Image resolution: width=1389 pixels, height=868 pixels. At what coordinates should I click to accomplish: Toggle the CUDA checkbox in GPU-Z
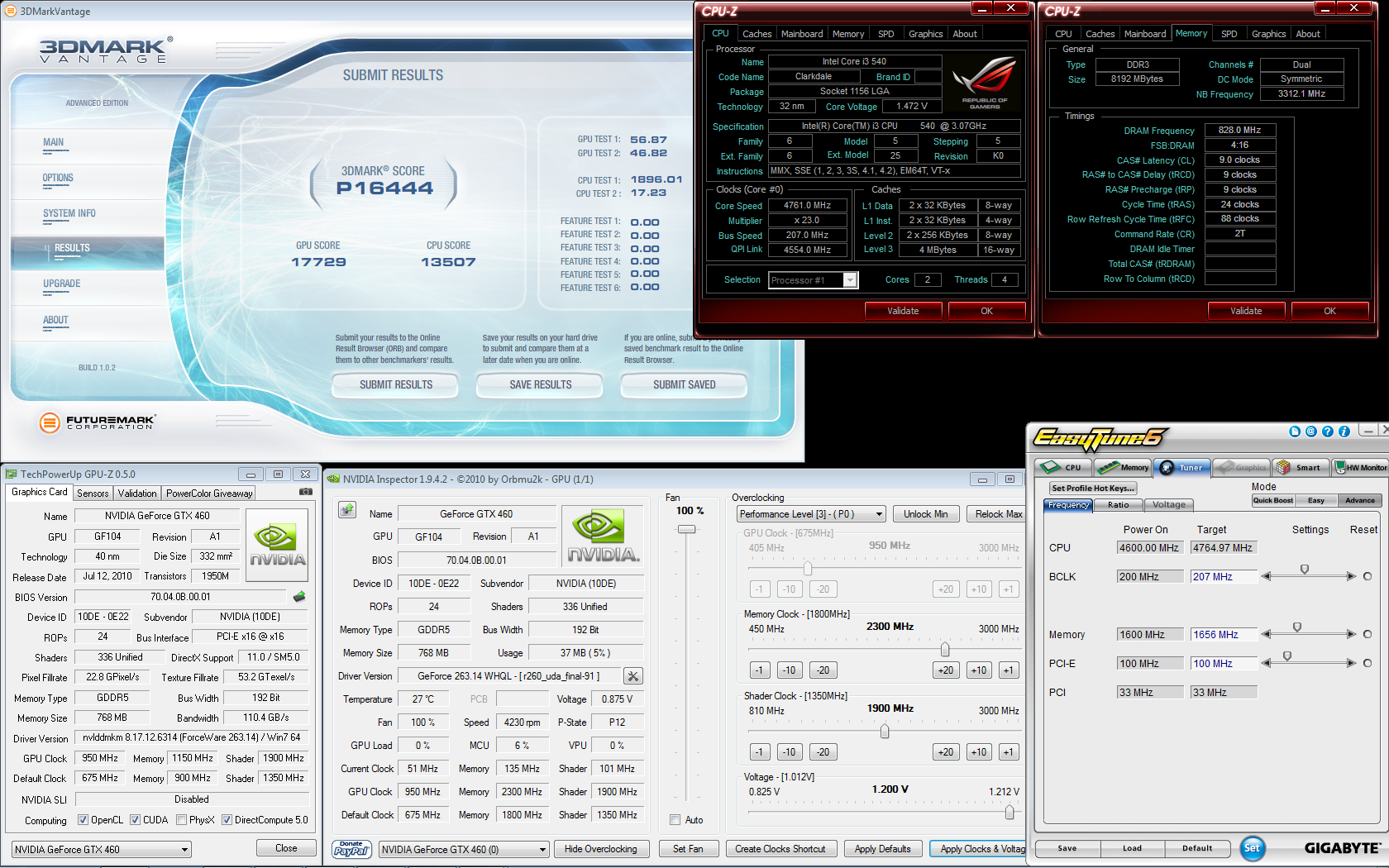tap(135, 820)
